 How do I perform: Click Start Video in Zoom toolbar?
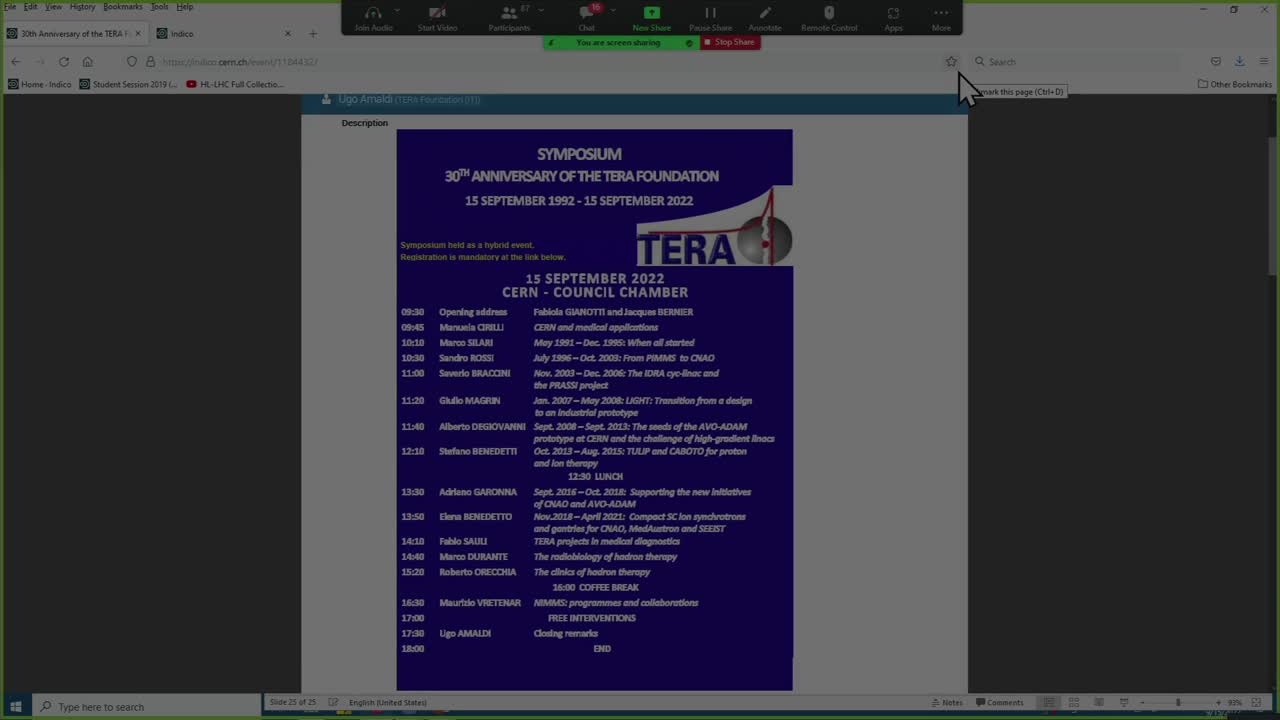(437, 18)
